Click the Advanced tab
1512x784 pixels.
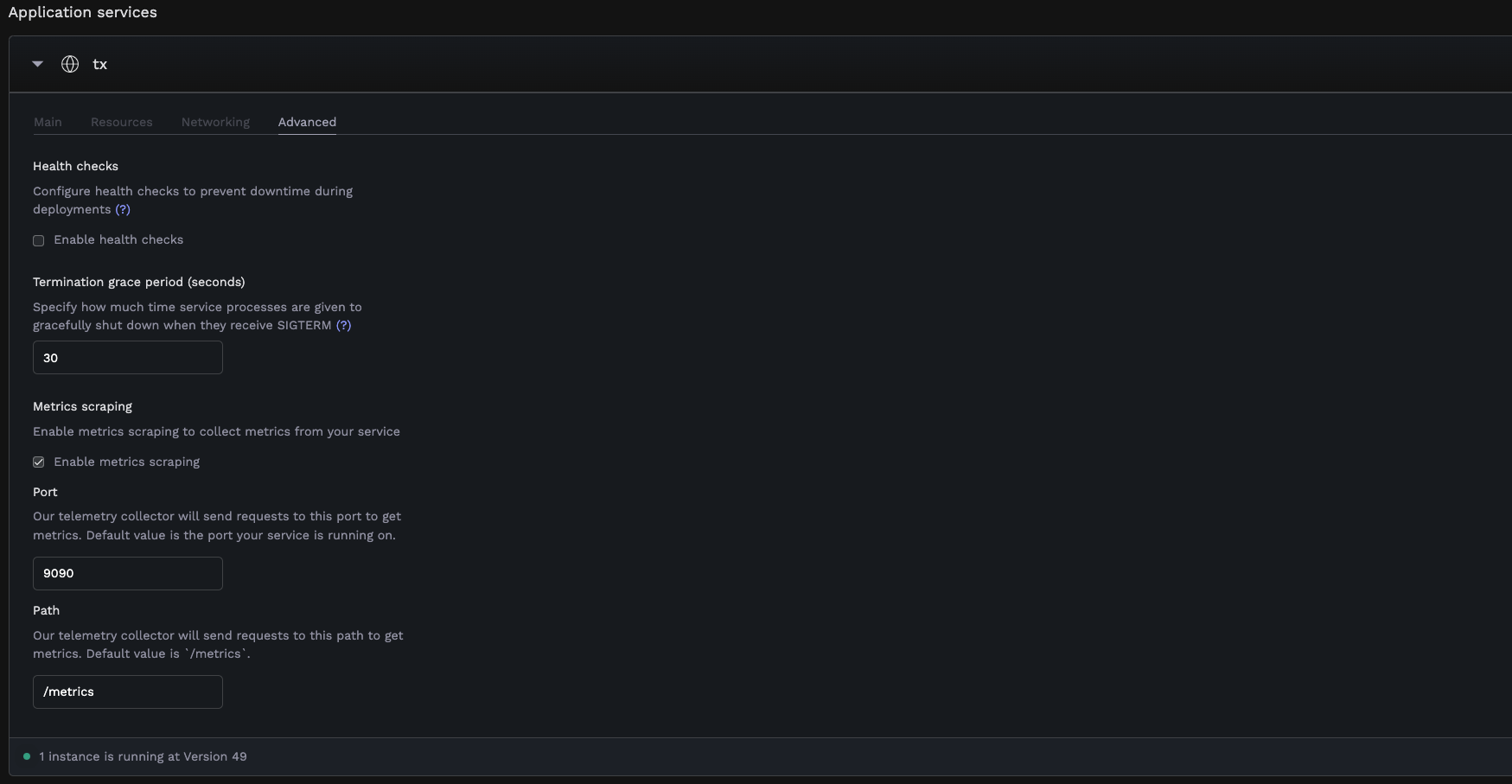tap(307, 122)
